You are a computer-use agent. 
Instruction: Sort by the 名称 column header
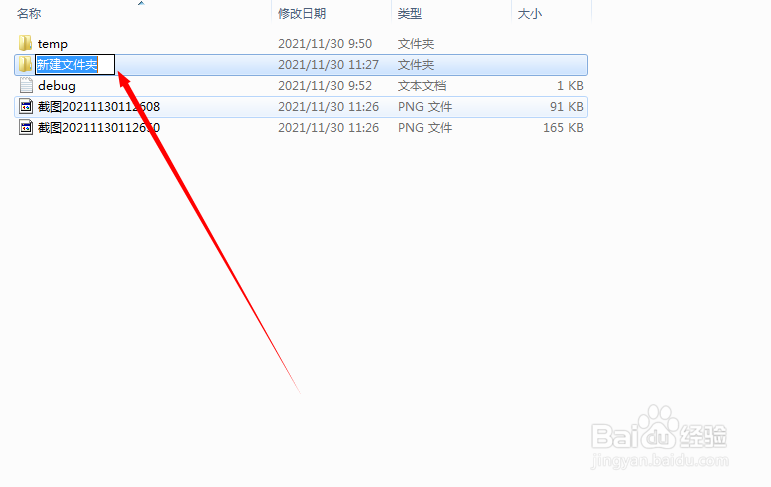coord(29,14)
